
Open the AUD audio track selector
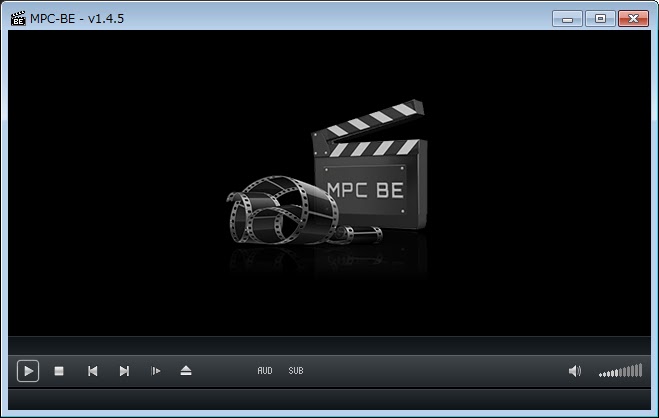(x=265, y=371)
